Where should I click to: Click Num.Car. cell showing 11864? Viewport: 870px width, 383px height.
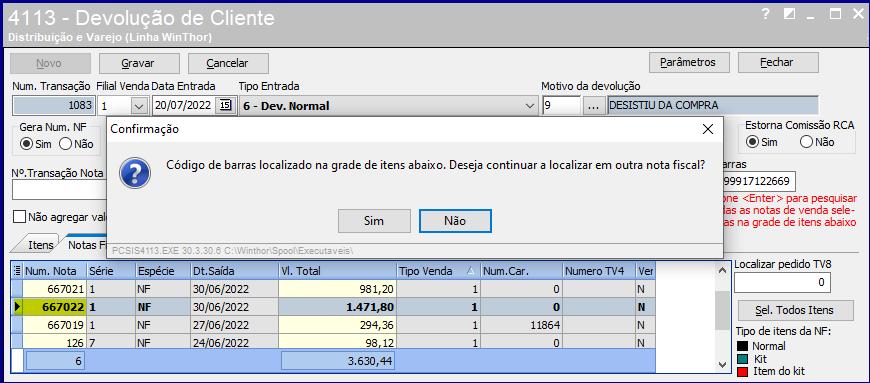522,325
